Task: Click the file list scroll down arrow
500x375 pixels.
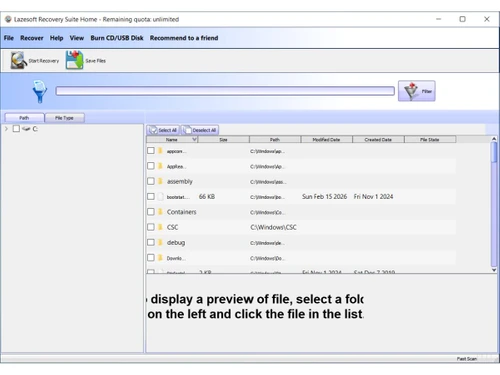Action: tap(494, 270)
